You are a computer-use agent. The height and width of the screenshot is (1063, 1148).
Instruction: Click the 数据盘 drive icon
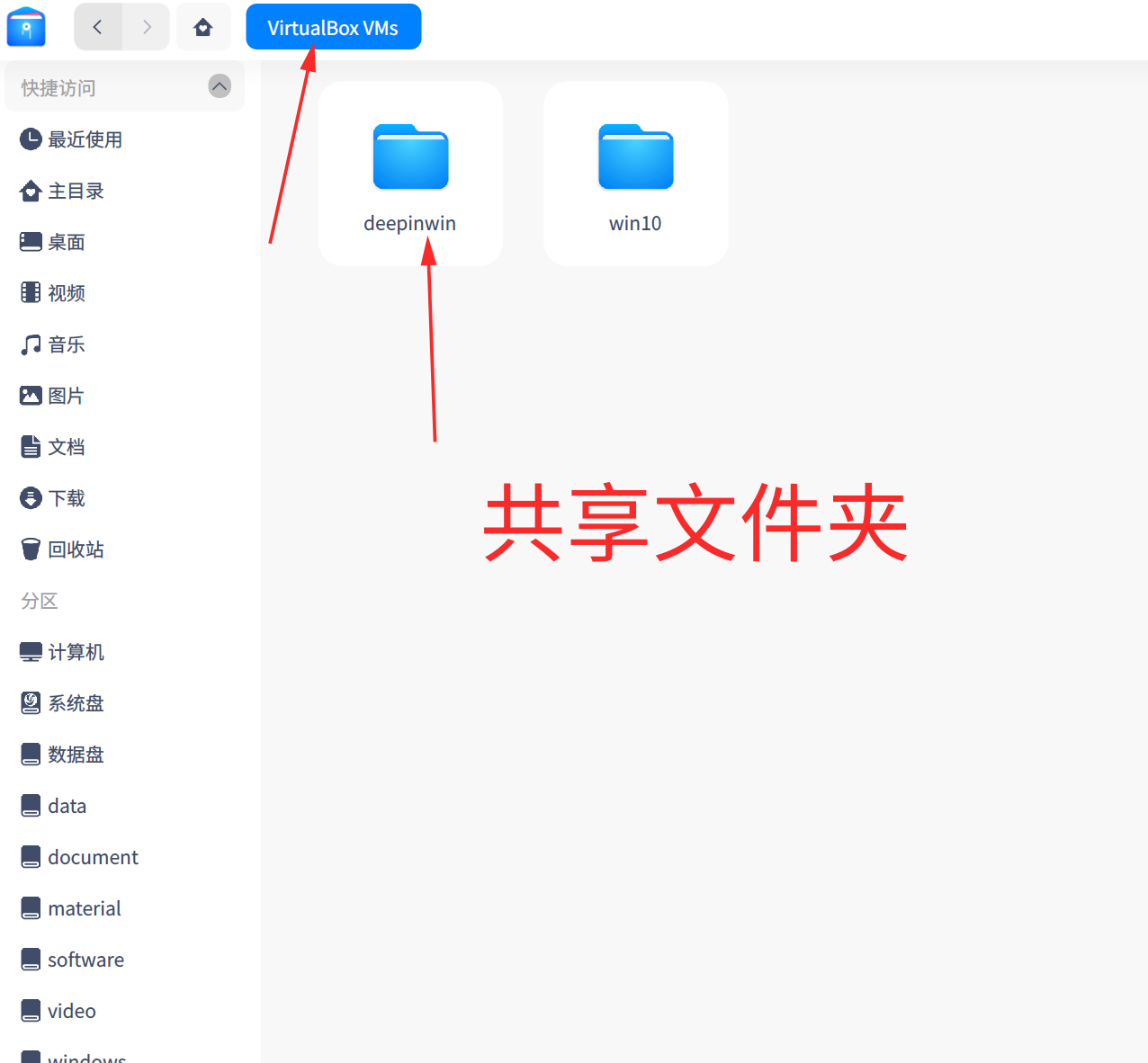[31, 755]
